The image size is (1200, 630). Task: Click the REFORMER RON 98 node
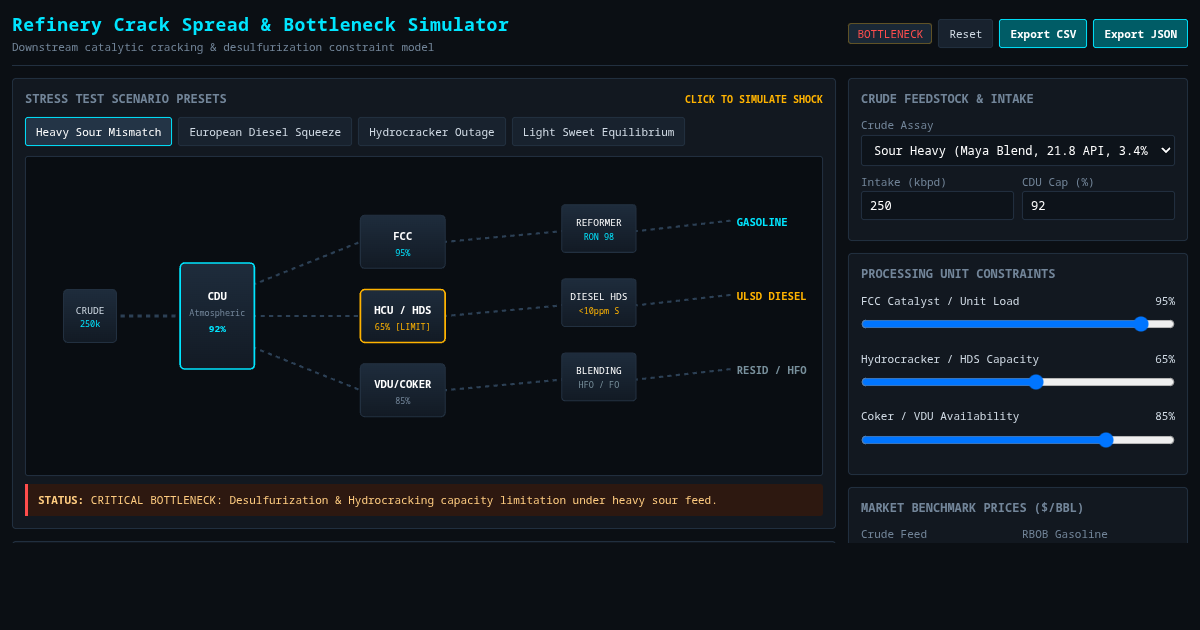599,229
